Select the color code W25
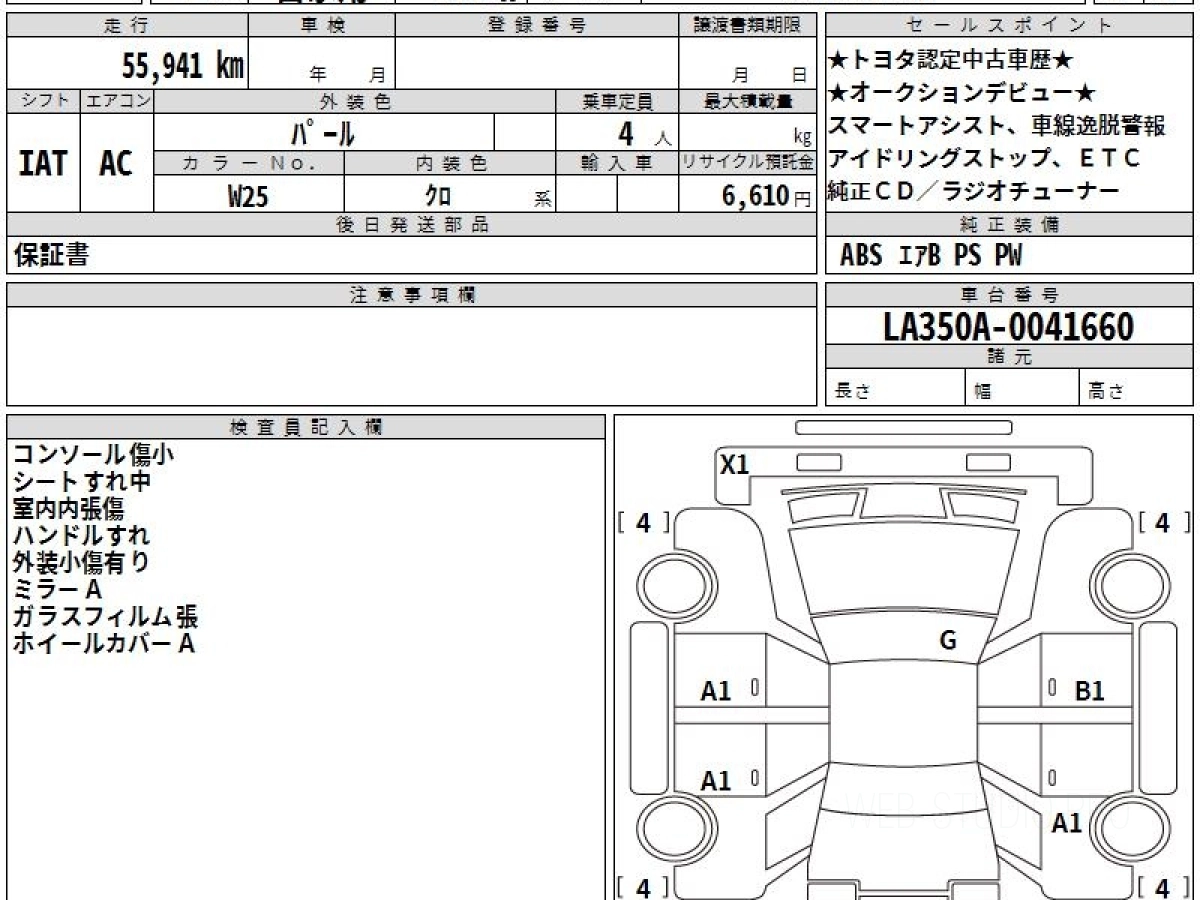The height and width of the screenshot is (900, 1200). [248, 195]
